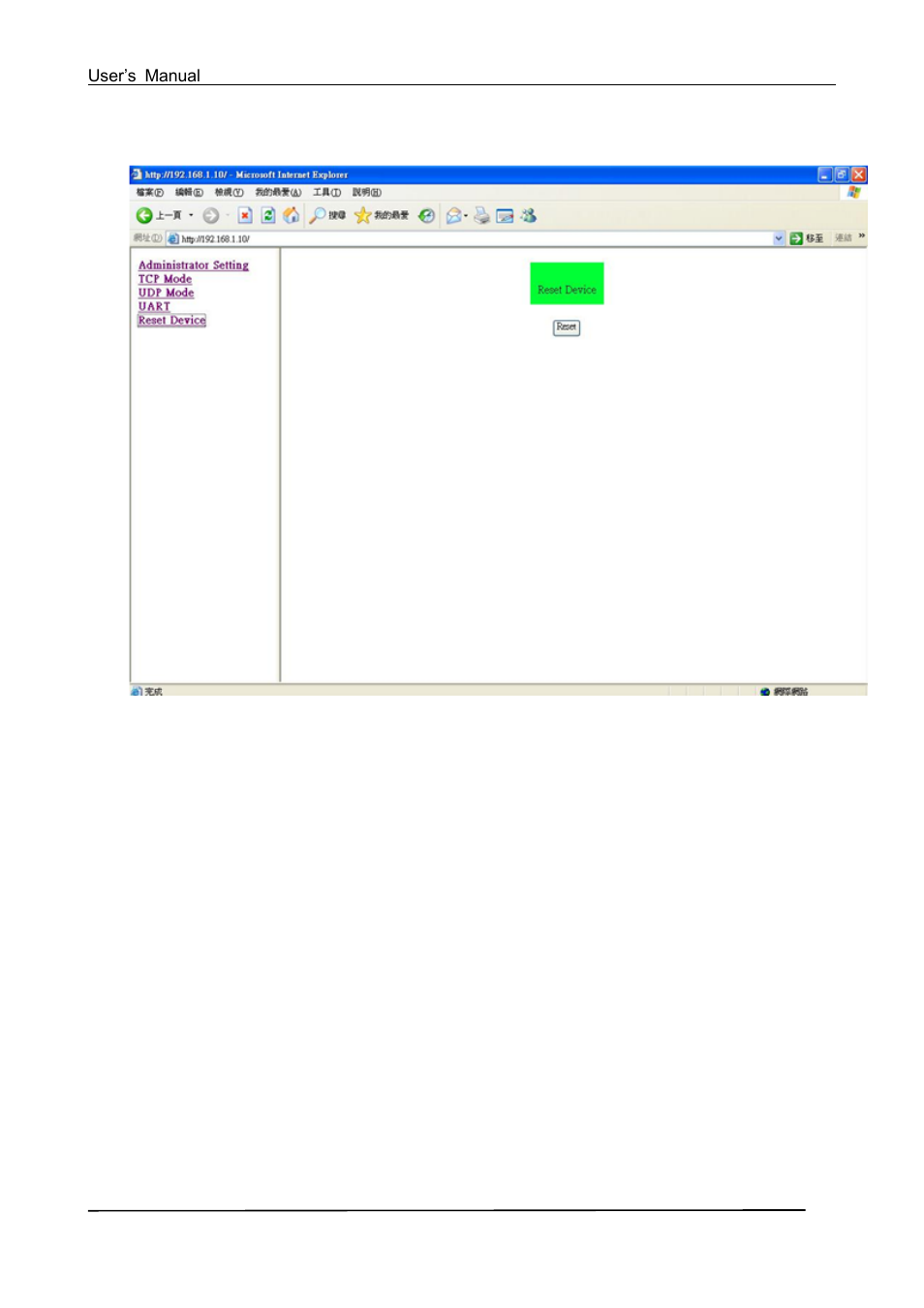The width and height of the screenshot is (924, 1308).
Task: Select the UART configuration link
Action: 155,305
